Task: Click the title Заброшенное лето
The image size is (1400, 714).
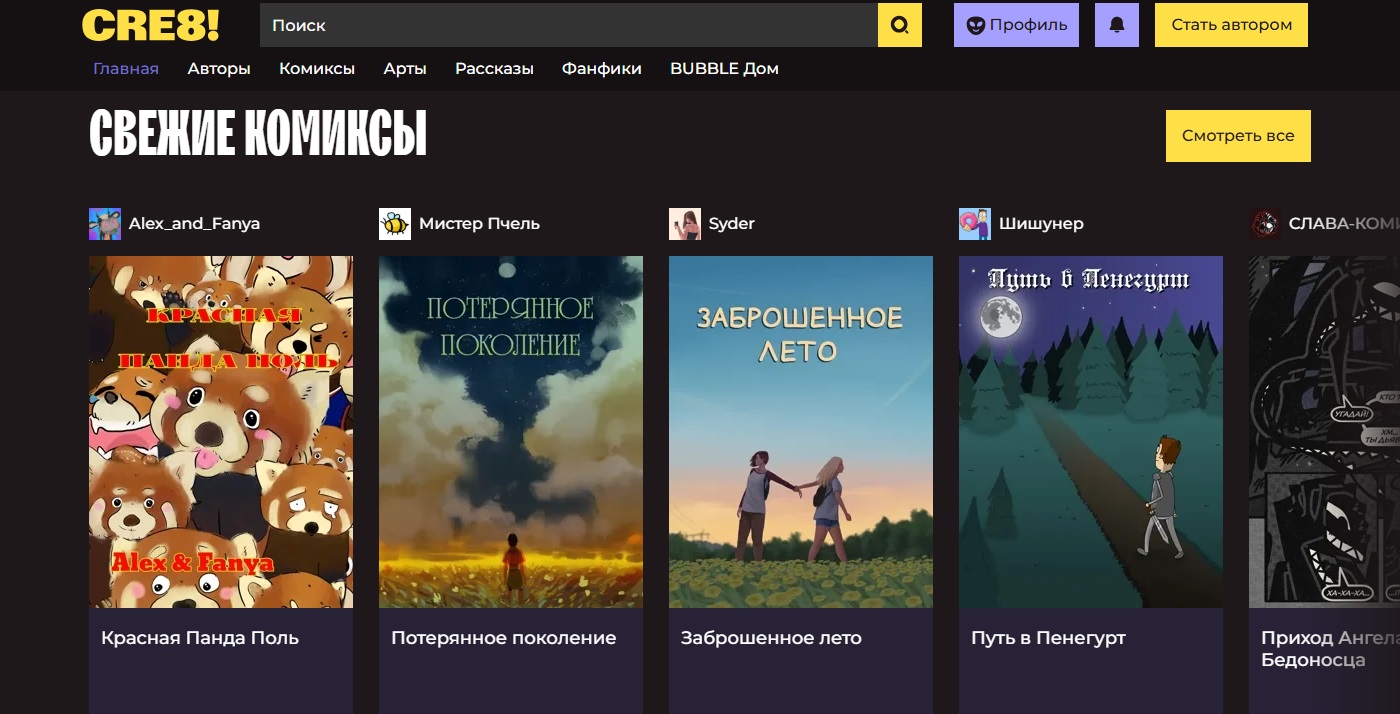Action: click(x=771, y=638)
